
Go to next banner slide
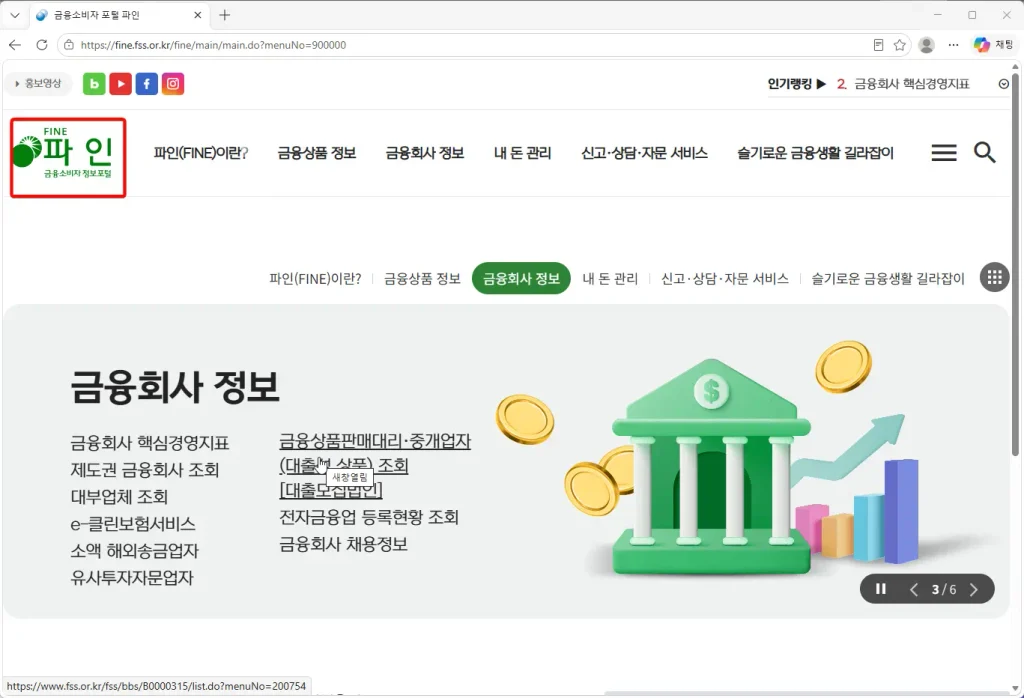974,590
